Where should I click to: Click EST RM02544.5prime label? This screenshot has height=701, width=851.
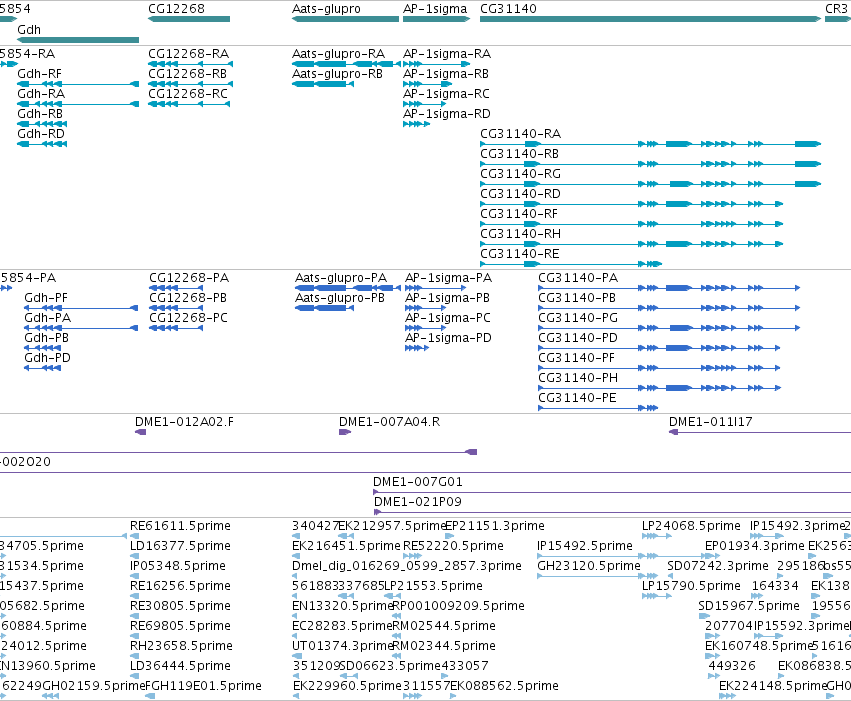pyautogui.click(x=444, y=626)
